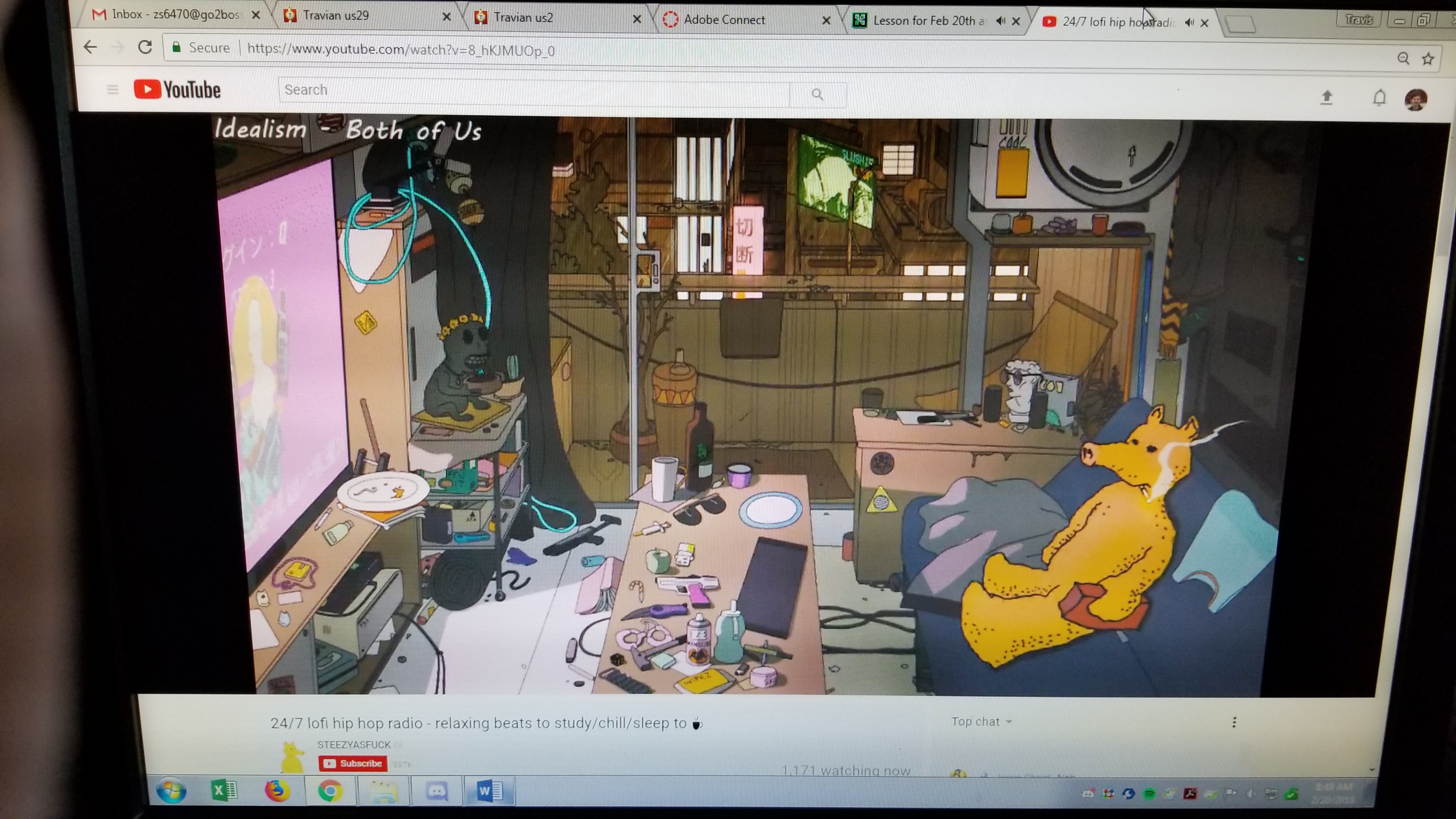
Task: Click the browser forward arrow
Action: click(x=118, y=47)
